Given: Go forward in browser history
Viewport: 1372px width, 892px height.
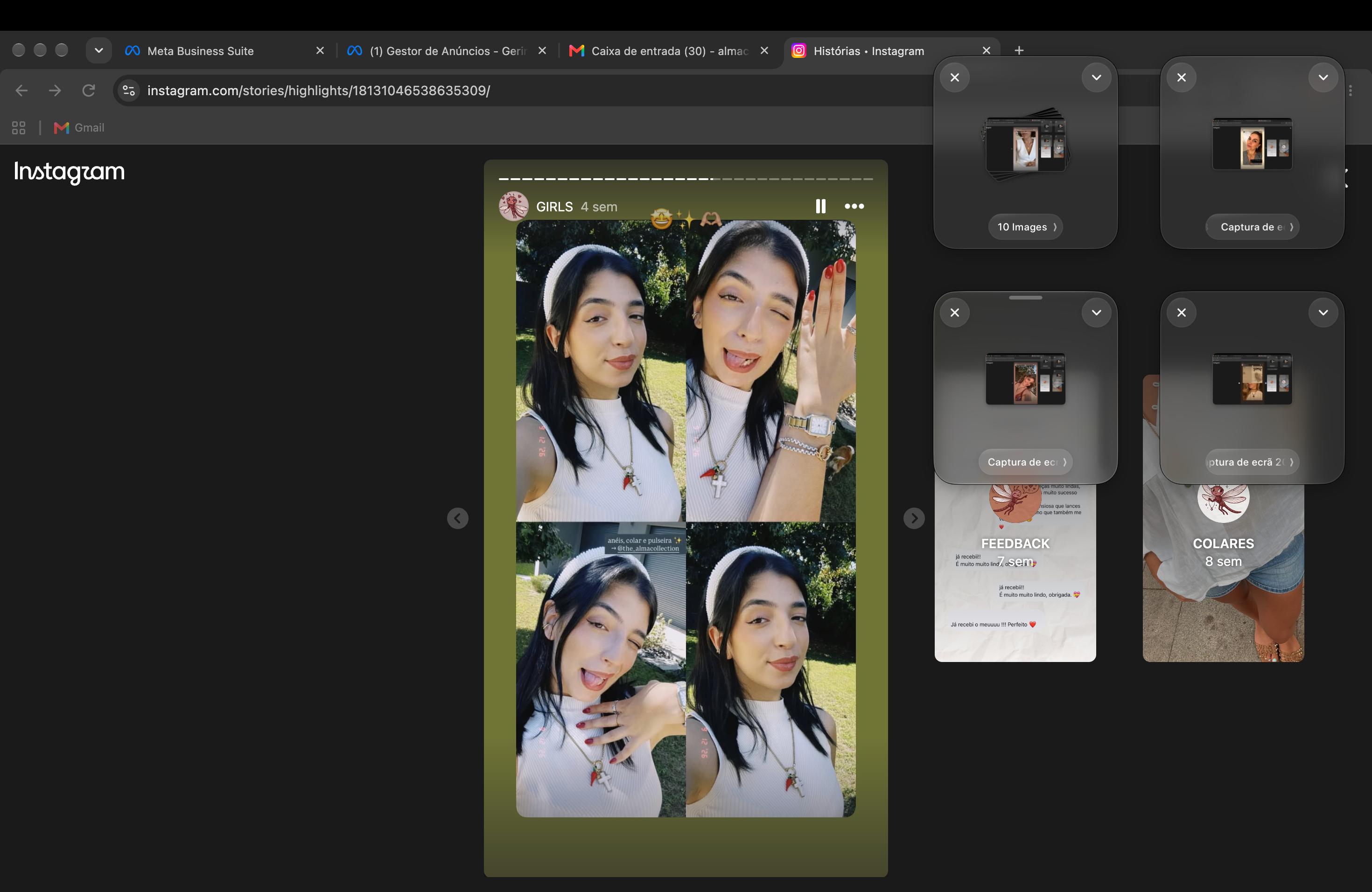Looking at the screenshot, I should tap(55, 91).
